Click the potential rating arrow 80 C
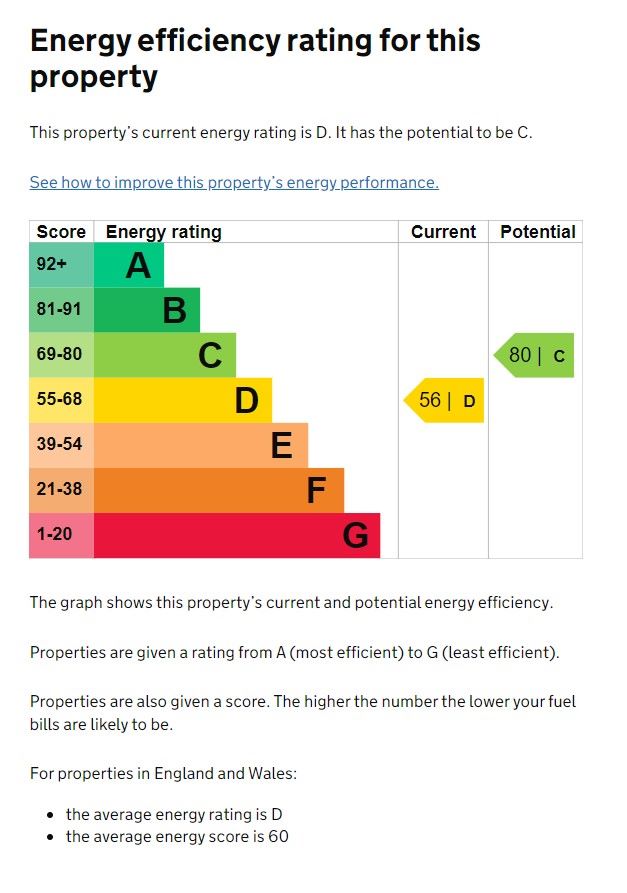 pyautogui.click(x=536, y=355)
